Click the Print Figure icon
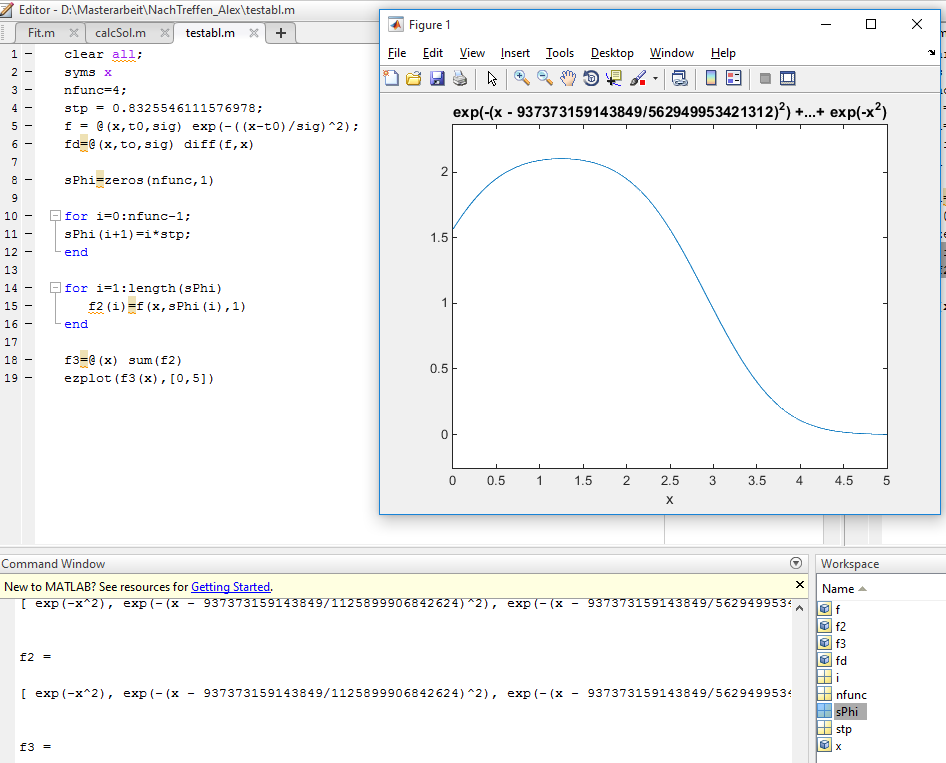946x763 pixels. point(459,78)
